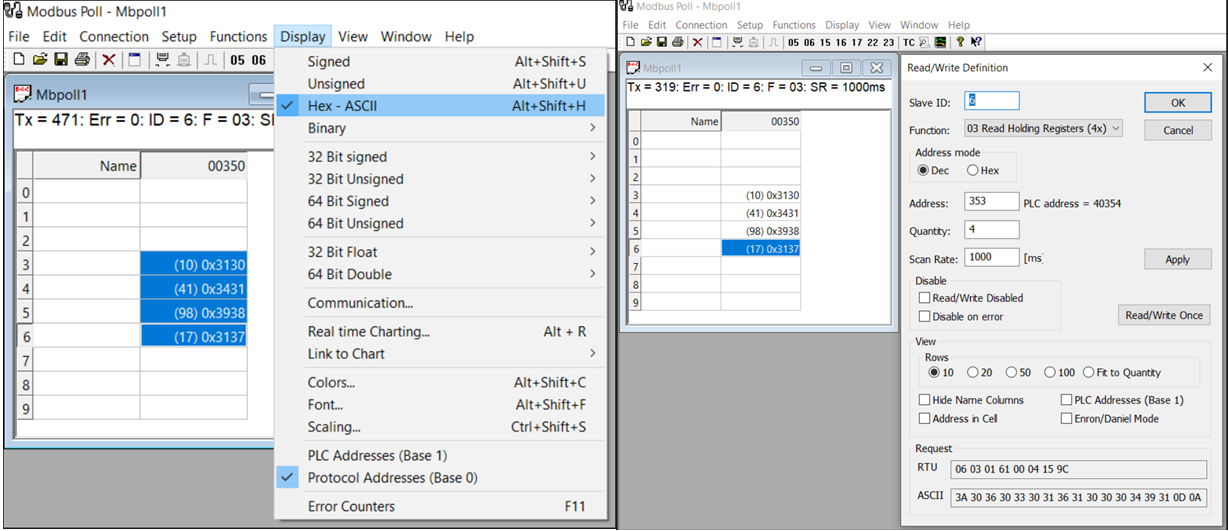Click New document icon in Tx = 471 window
The image size is (1228, 531).
point(18,60)
